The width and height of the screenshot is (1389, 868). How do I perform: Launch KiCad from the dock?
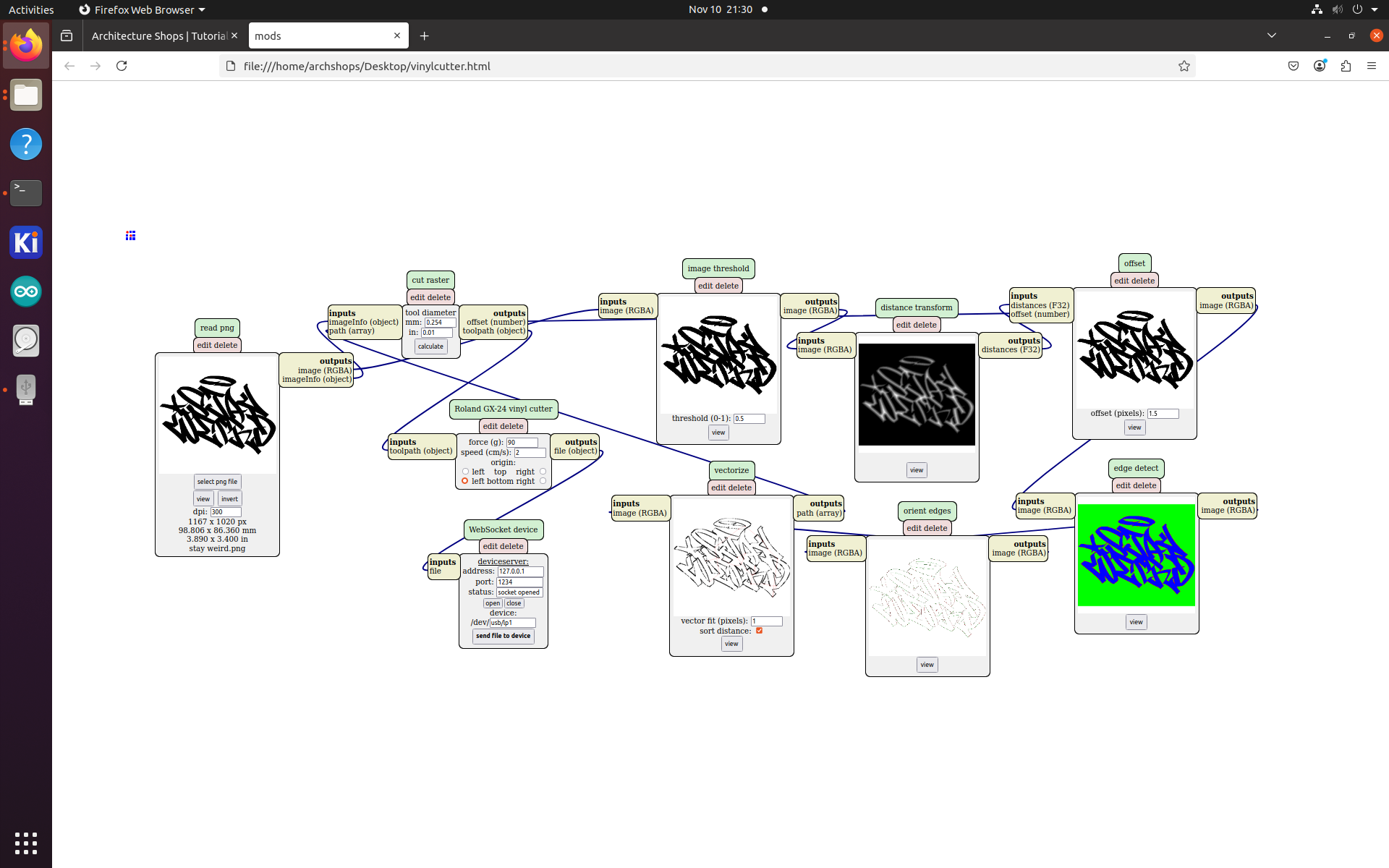click(26, 242)
